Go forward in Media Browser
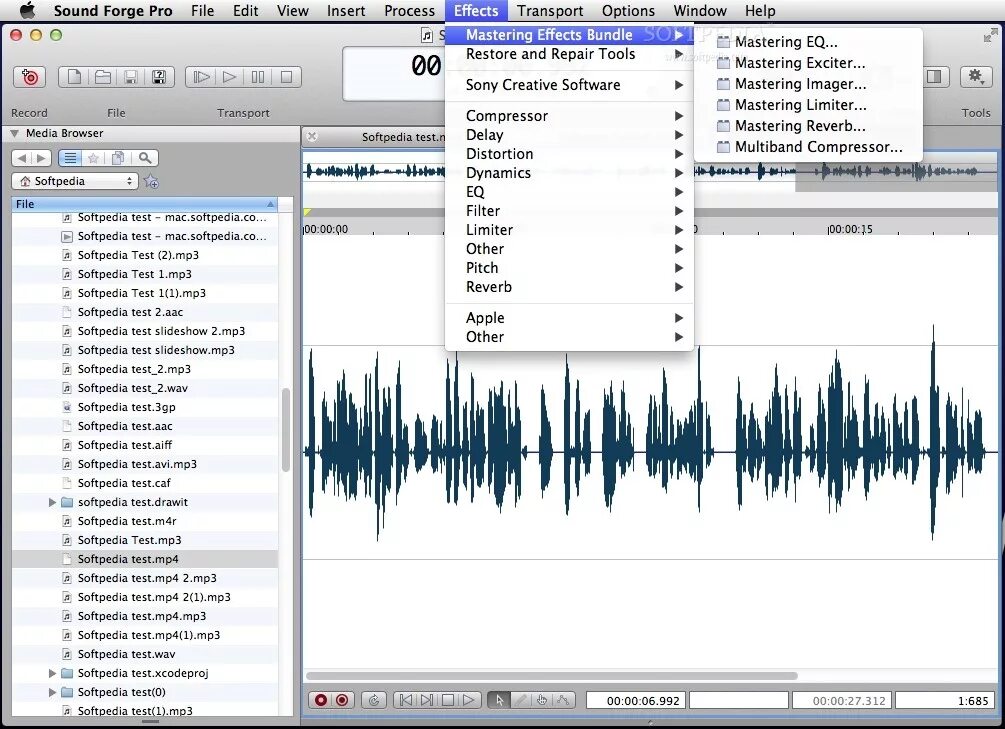Screen dimensions: 1005x729 pos(41,158)
